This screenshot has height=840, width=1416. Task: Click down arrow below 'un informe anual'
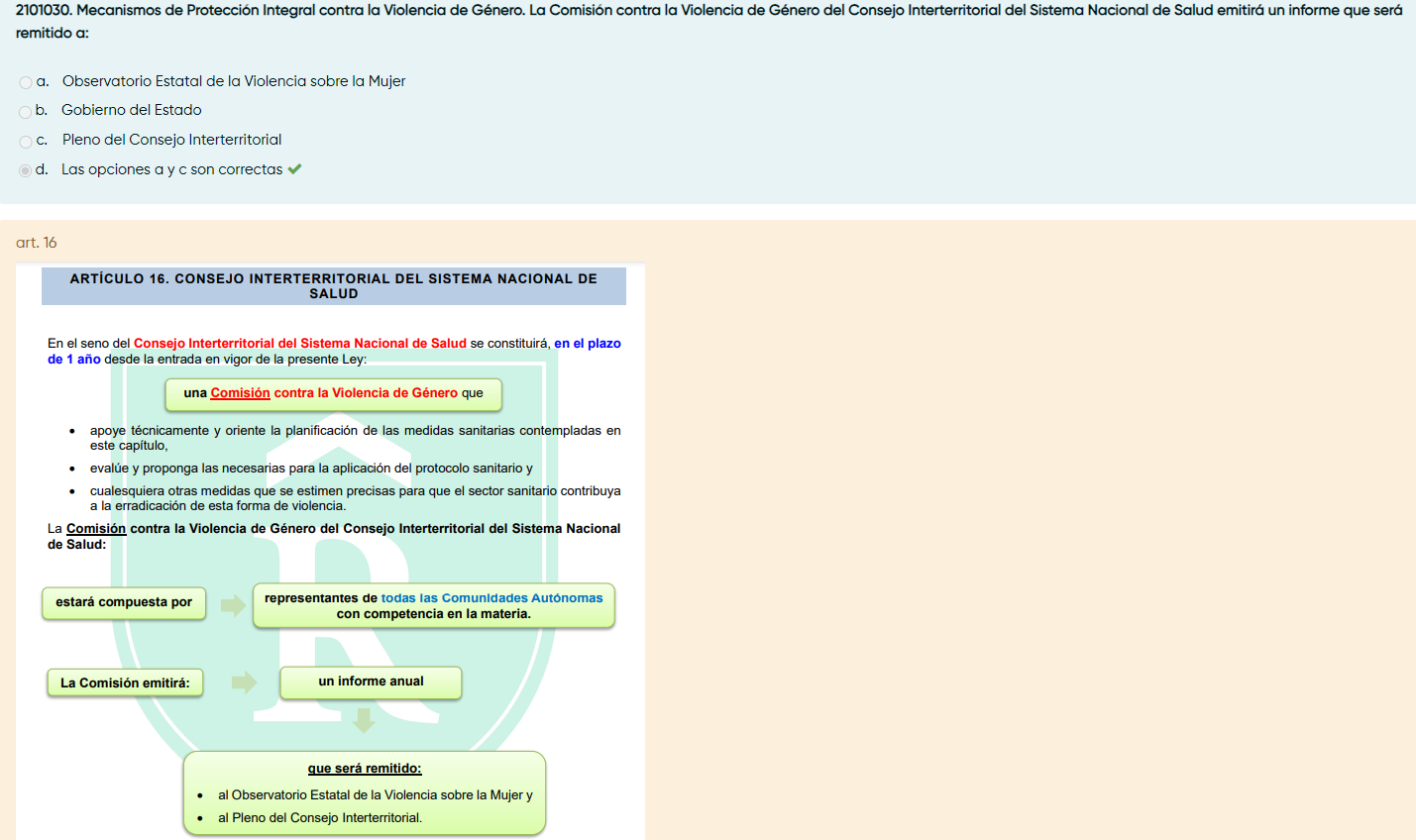(364, 720)
